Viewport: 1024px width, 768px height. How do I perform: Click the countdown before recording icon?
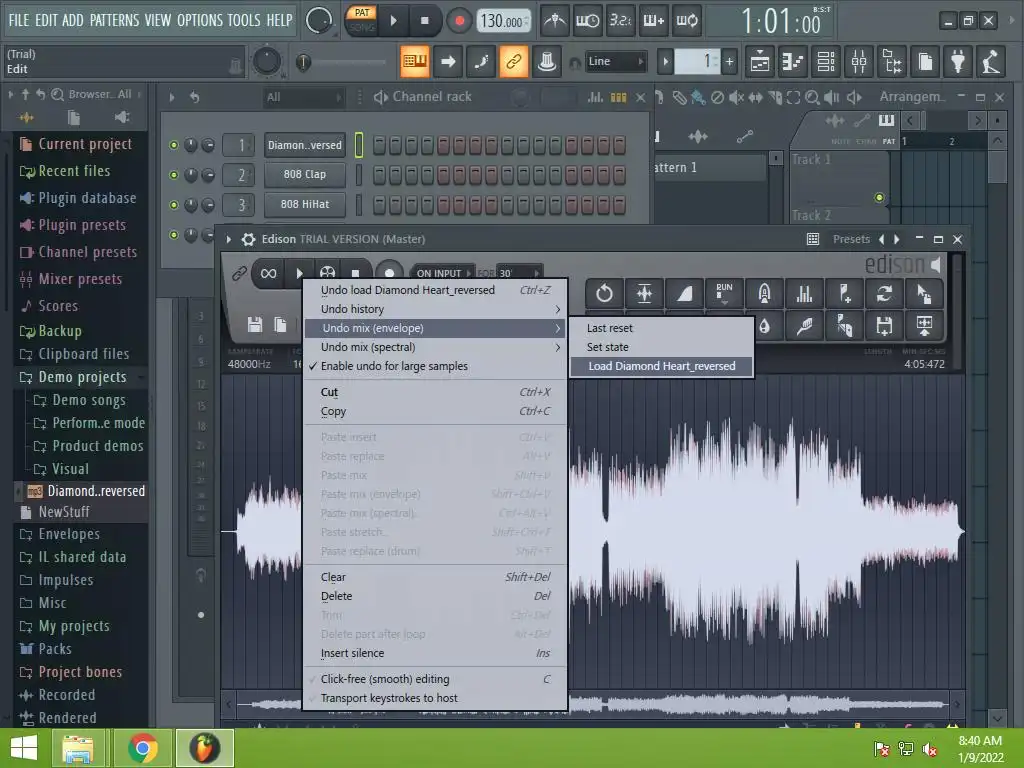(x=621, y=21)
